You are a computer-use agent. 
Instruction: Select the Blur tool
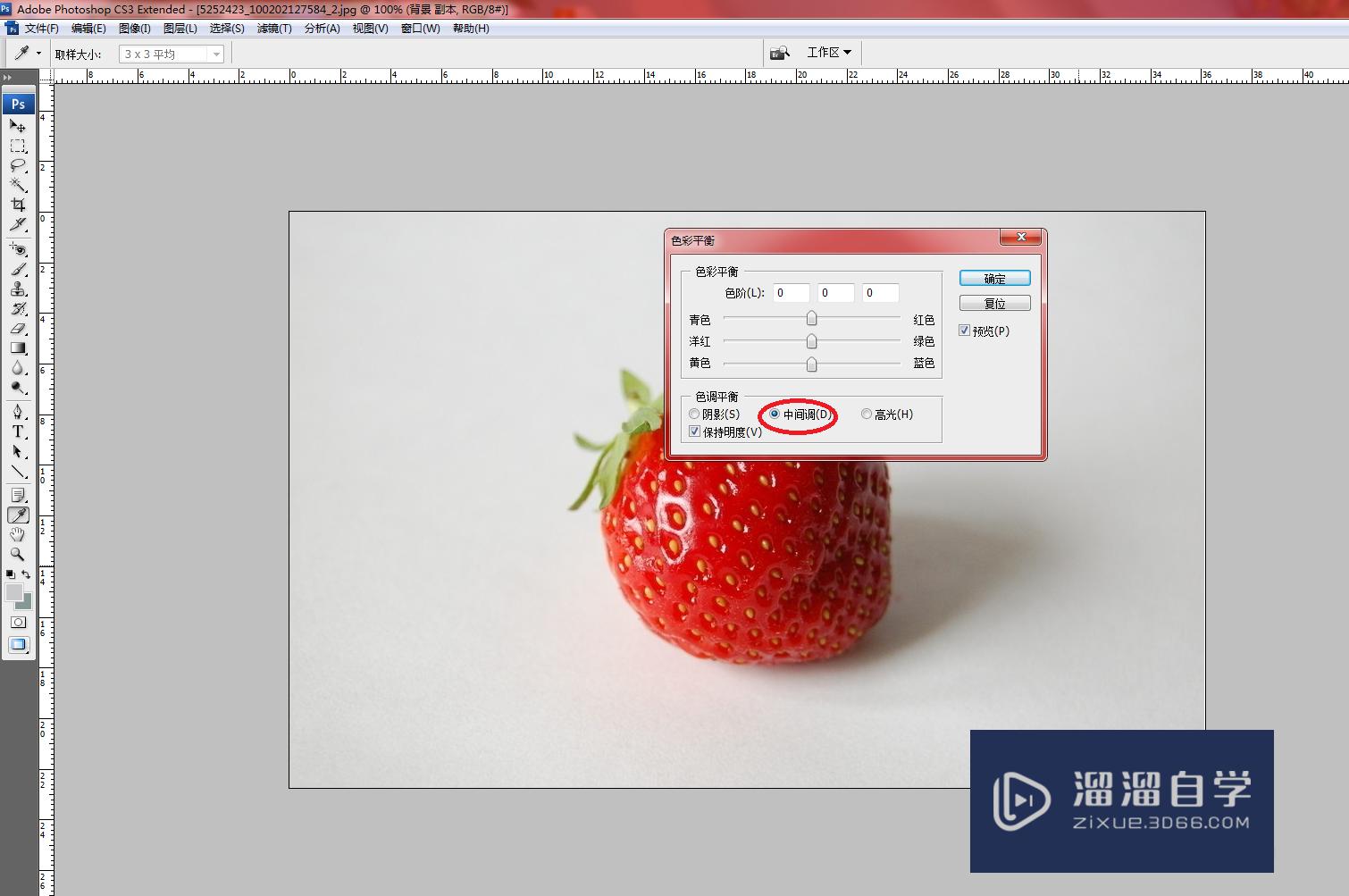18,367
